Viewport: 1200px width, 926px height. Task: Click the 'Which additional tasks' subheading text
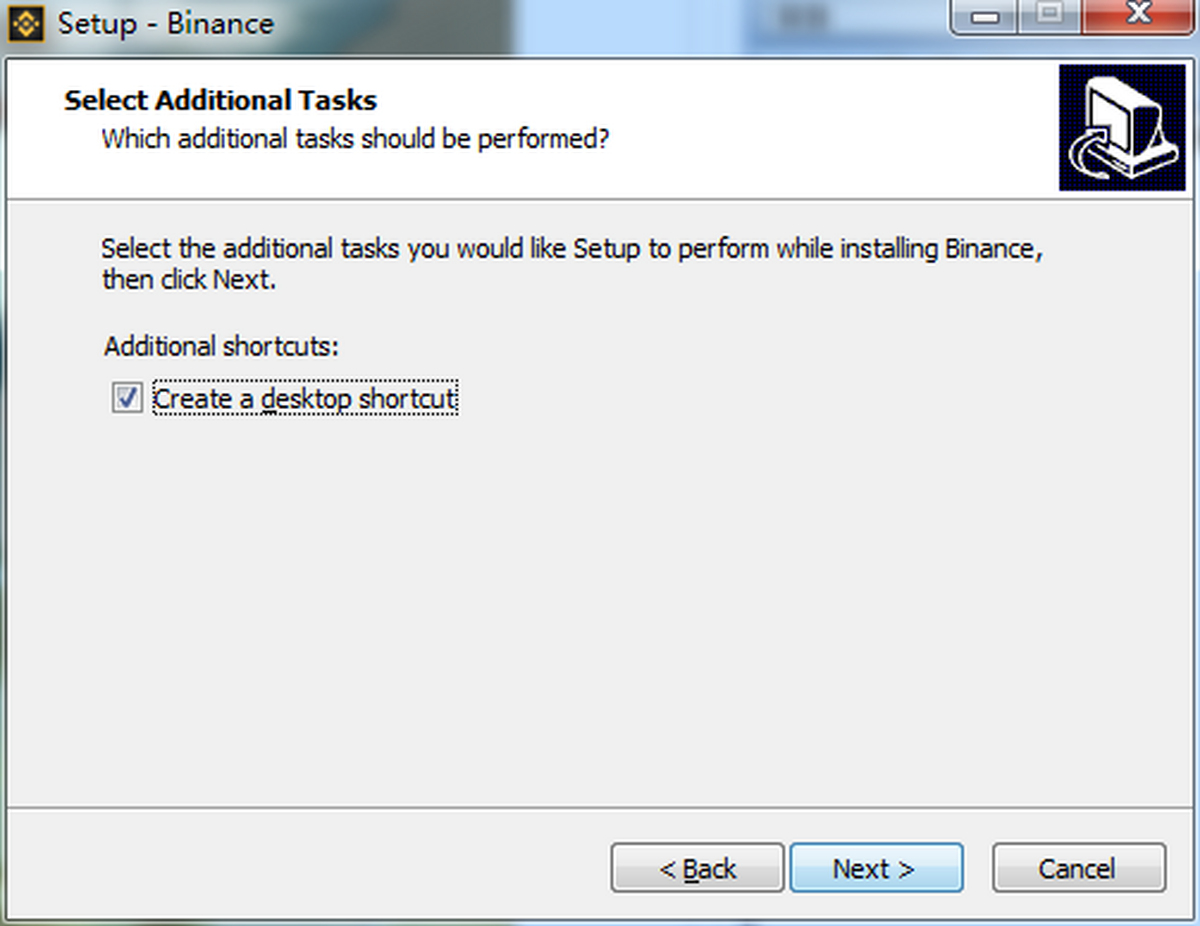point(355,138)
